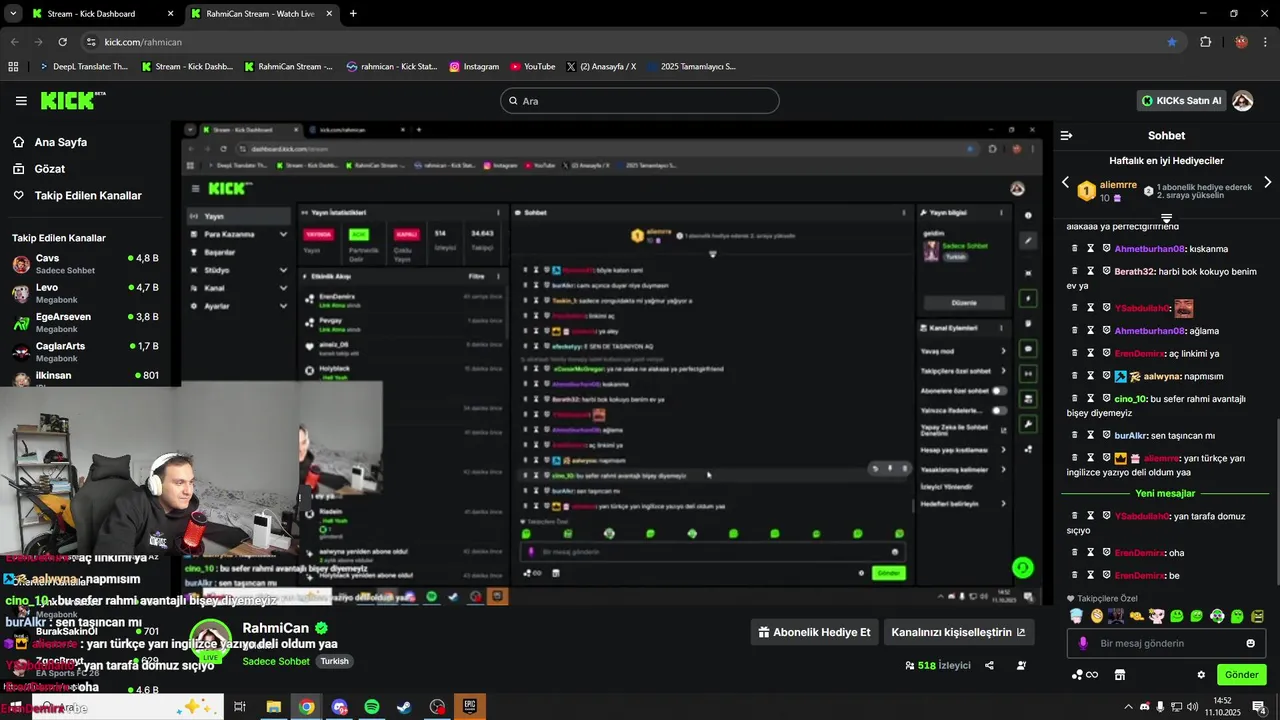Collapse the weekly gifters banner handle
Image resolution: width=1280 pixels, height=720 pixels.
pyautogui.click(x=1166, y=217)
